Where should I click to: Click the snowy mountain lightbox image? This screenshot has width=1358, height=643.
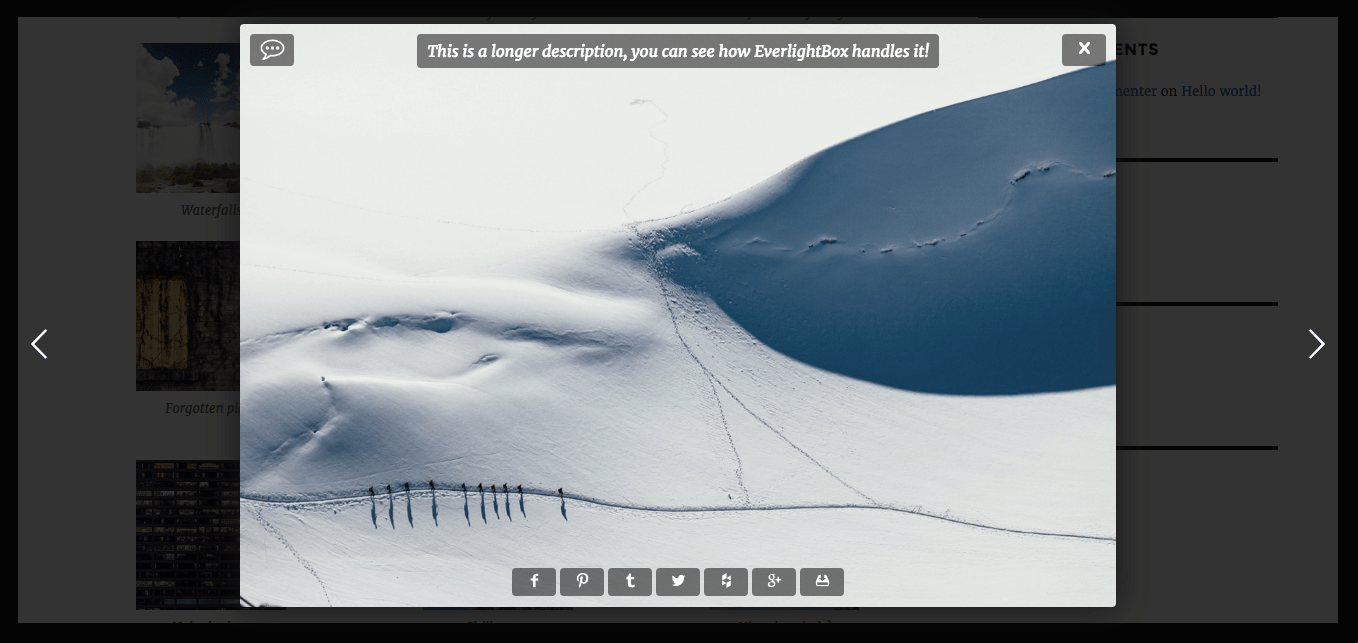tap(678, 316)
